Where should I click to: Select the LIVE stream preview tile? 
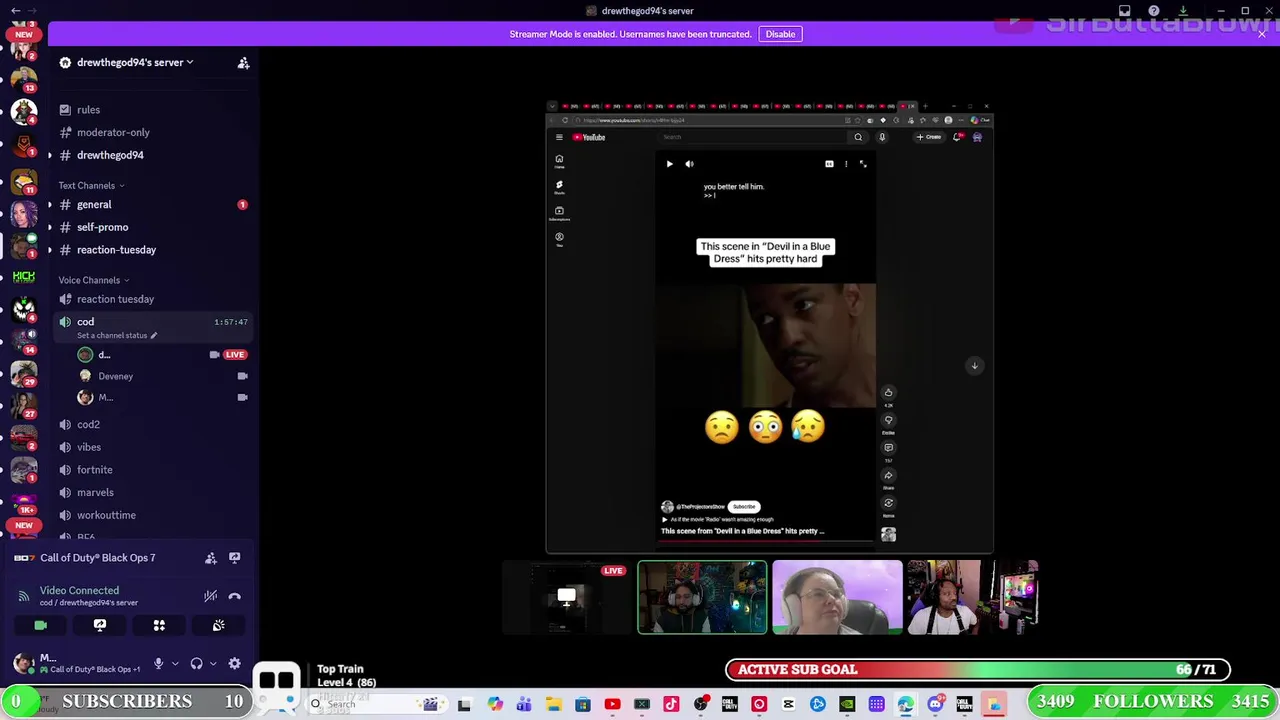(x=566, y=597)
